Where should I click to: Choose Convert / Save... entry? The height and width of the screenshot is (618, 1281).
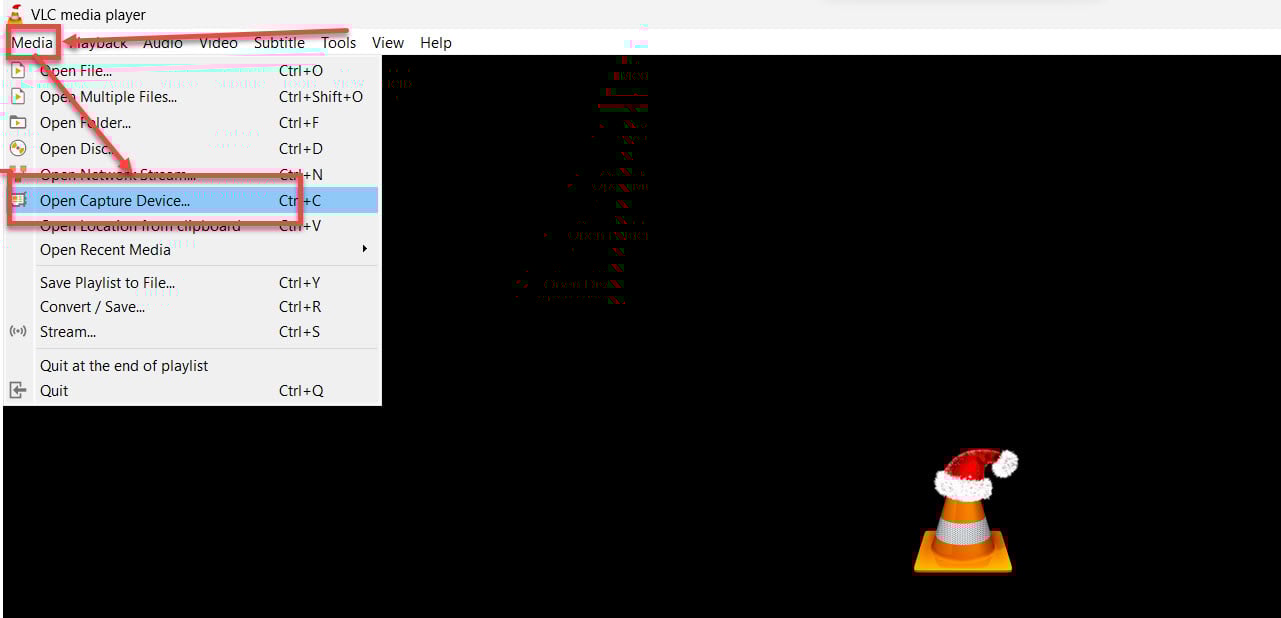[x=192, y=307]
